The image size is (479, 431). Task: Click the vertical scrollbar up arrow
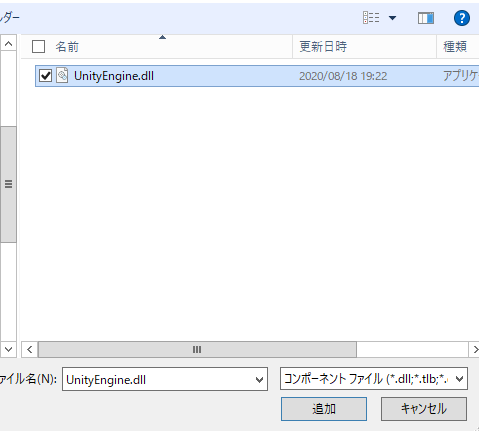9,43
